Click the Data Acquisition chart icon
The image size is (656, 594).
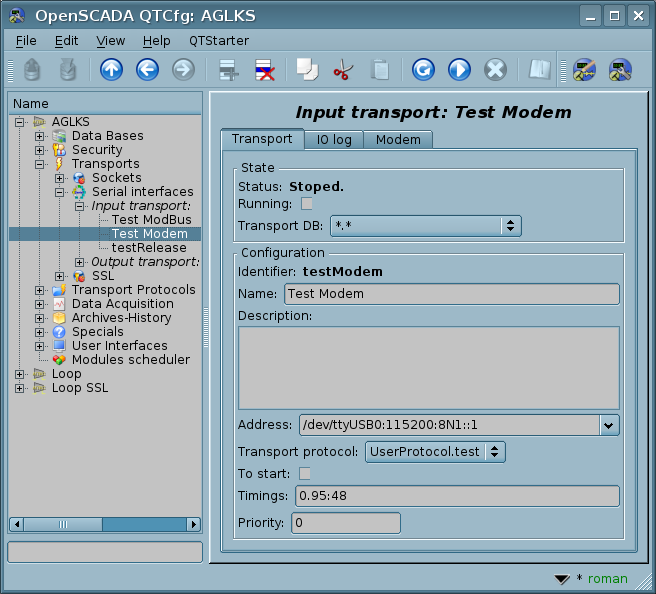[59, 304]
